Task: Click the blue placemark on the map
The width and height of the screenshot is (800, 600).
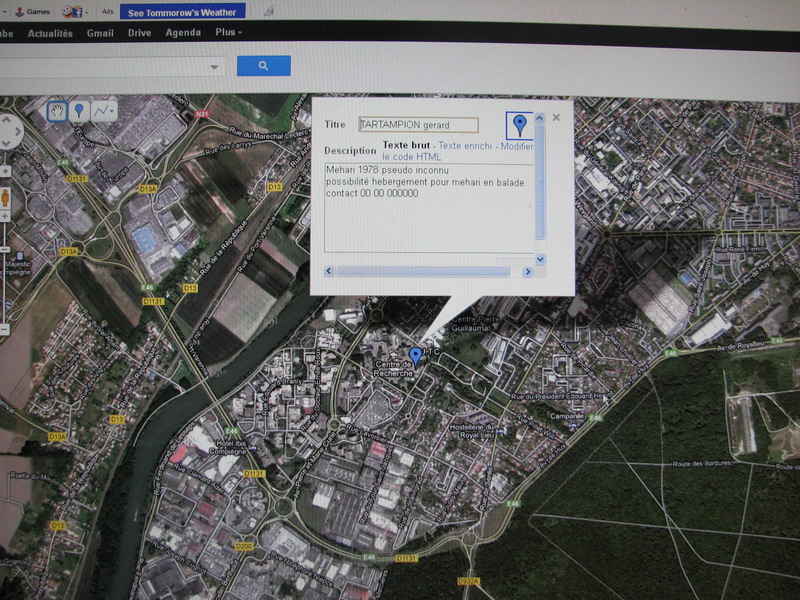Action: coord(416,357)
